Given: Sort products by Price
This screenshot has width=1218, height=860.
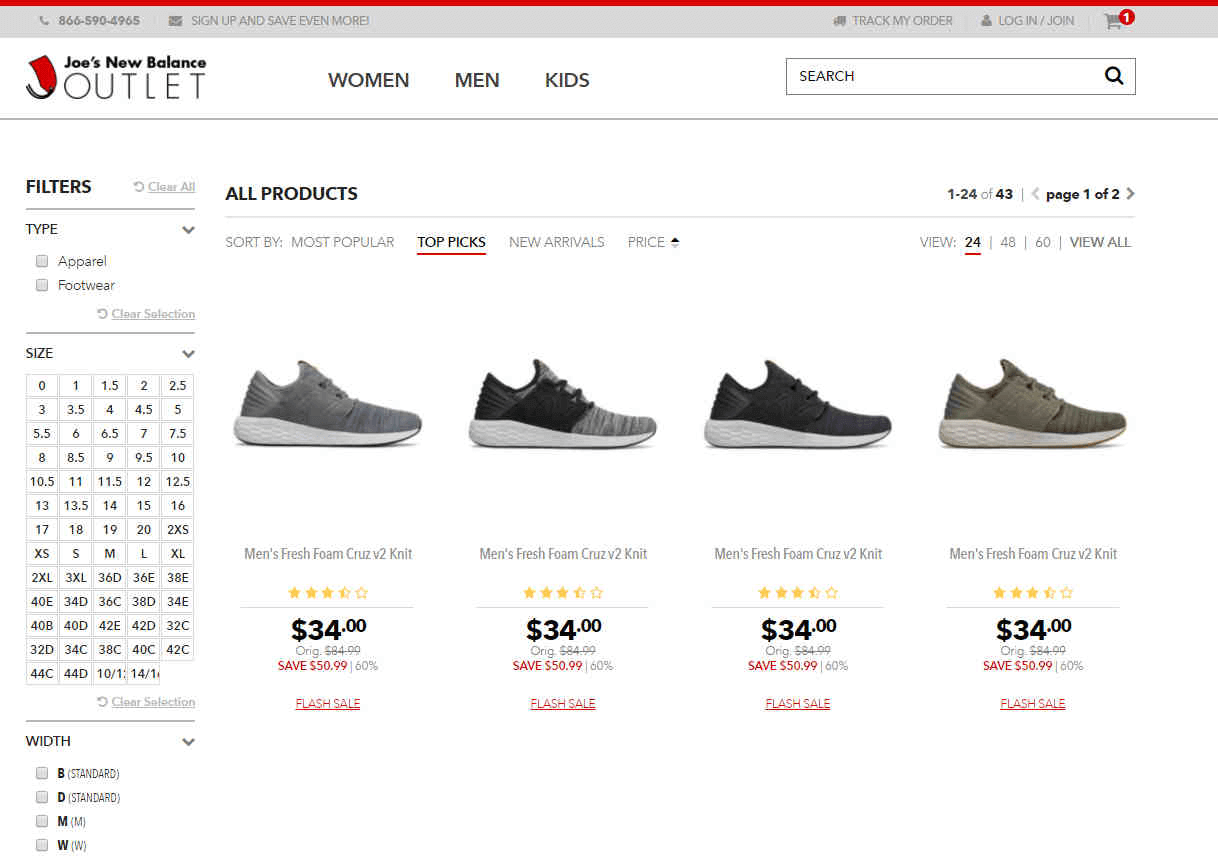Looking at the screenshot, I should [x=646, y=242].
